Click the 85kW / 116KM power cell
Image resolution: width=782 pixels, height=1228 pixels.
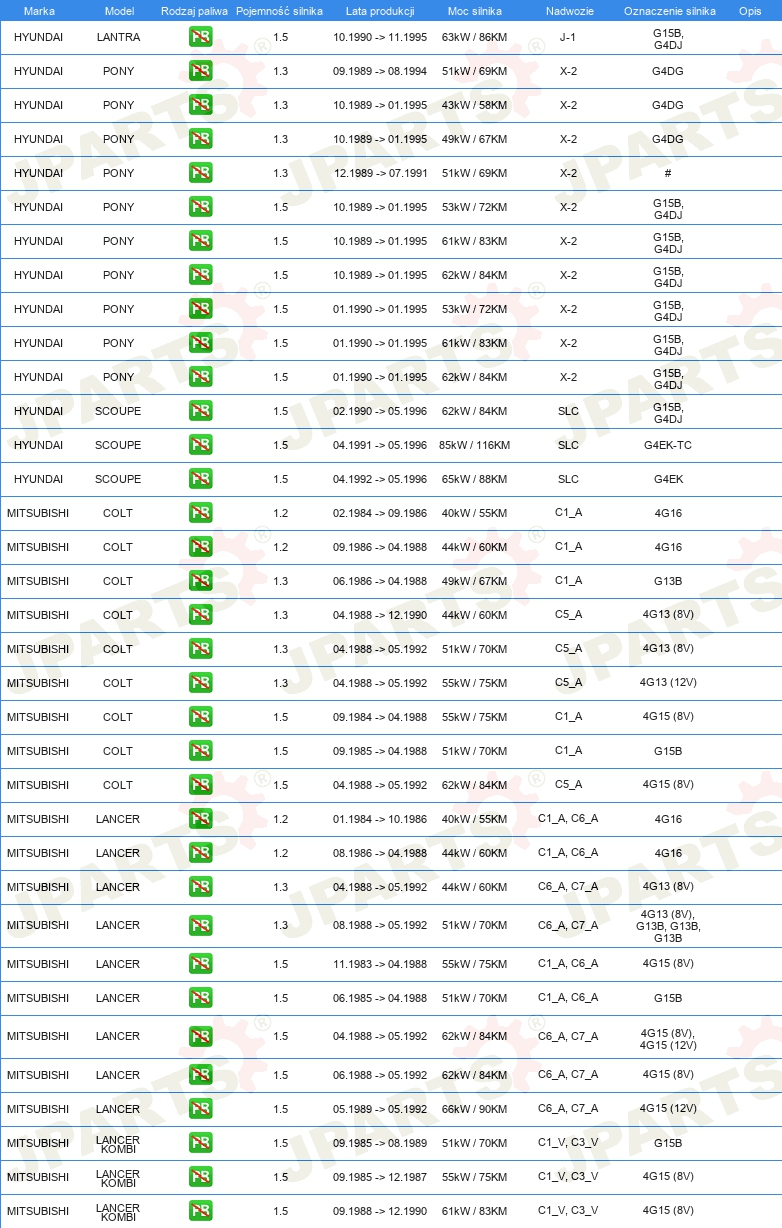click(x=475, y=446)
